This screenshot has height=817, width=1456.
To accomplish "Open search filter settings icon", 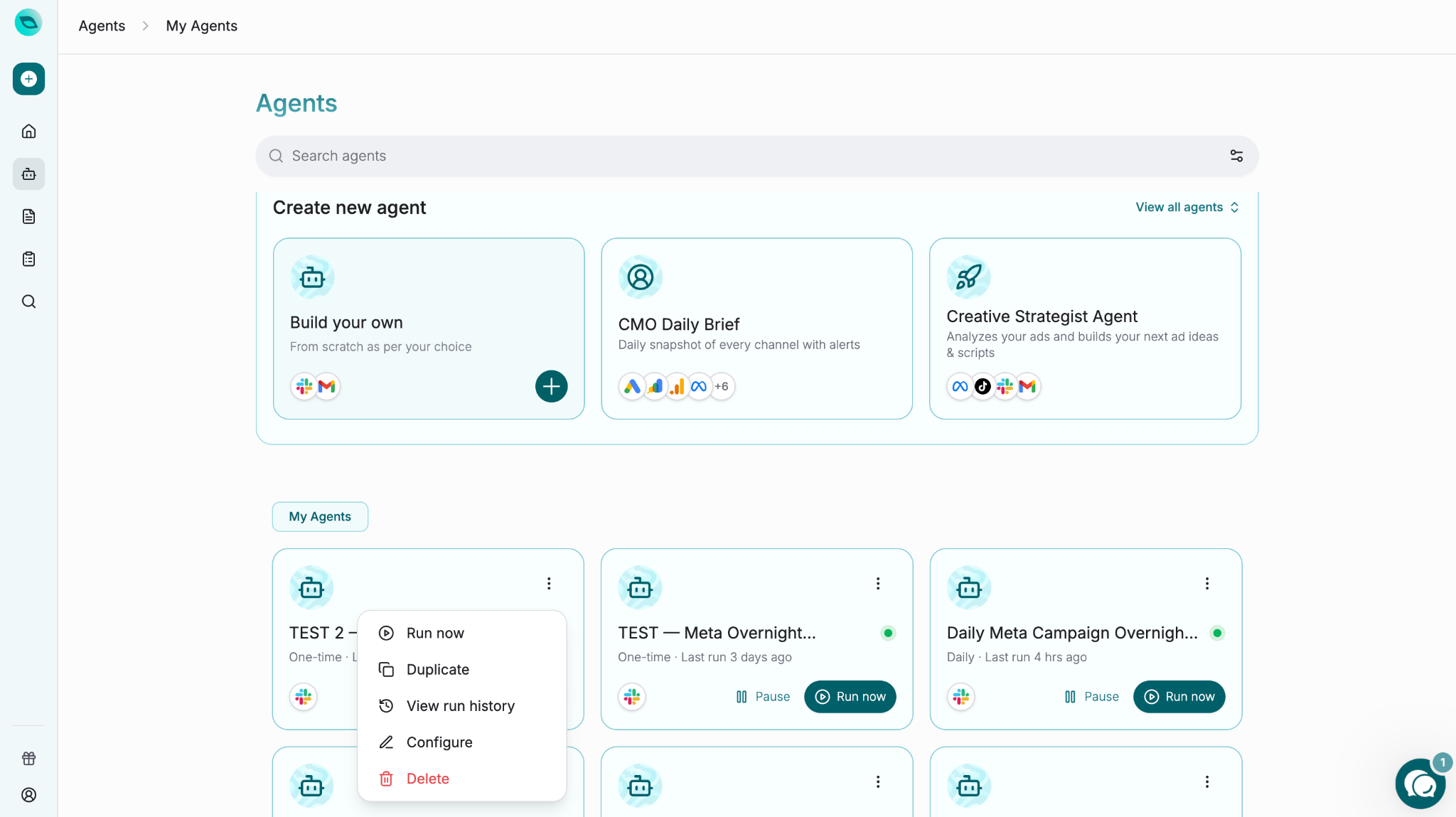I will click(x=1236, y=156).
